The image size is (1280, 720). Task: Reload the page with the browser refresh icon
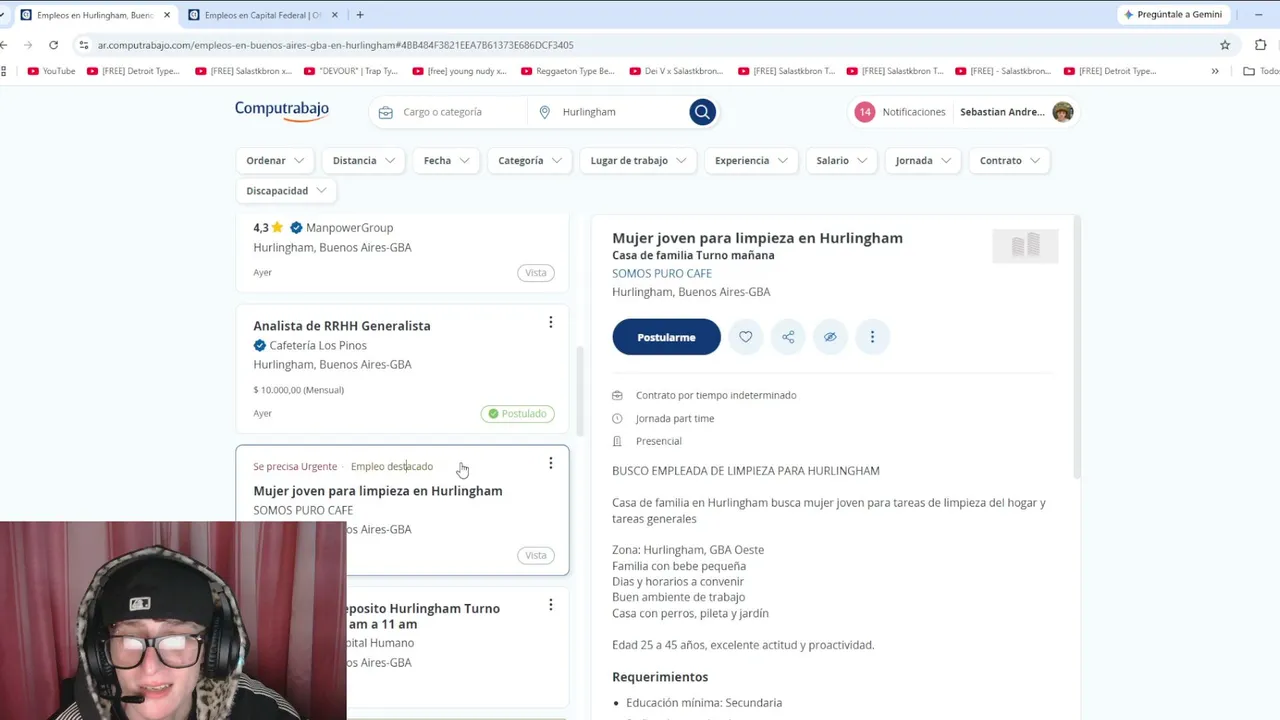click(53, 45)
